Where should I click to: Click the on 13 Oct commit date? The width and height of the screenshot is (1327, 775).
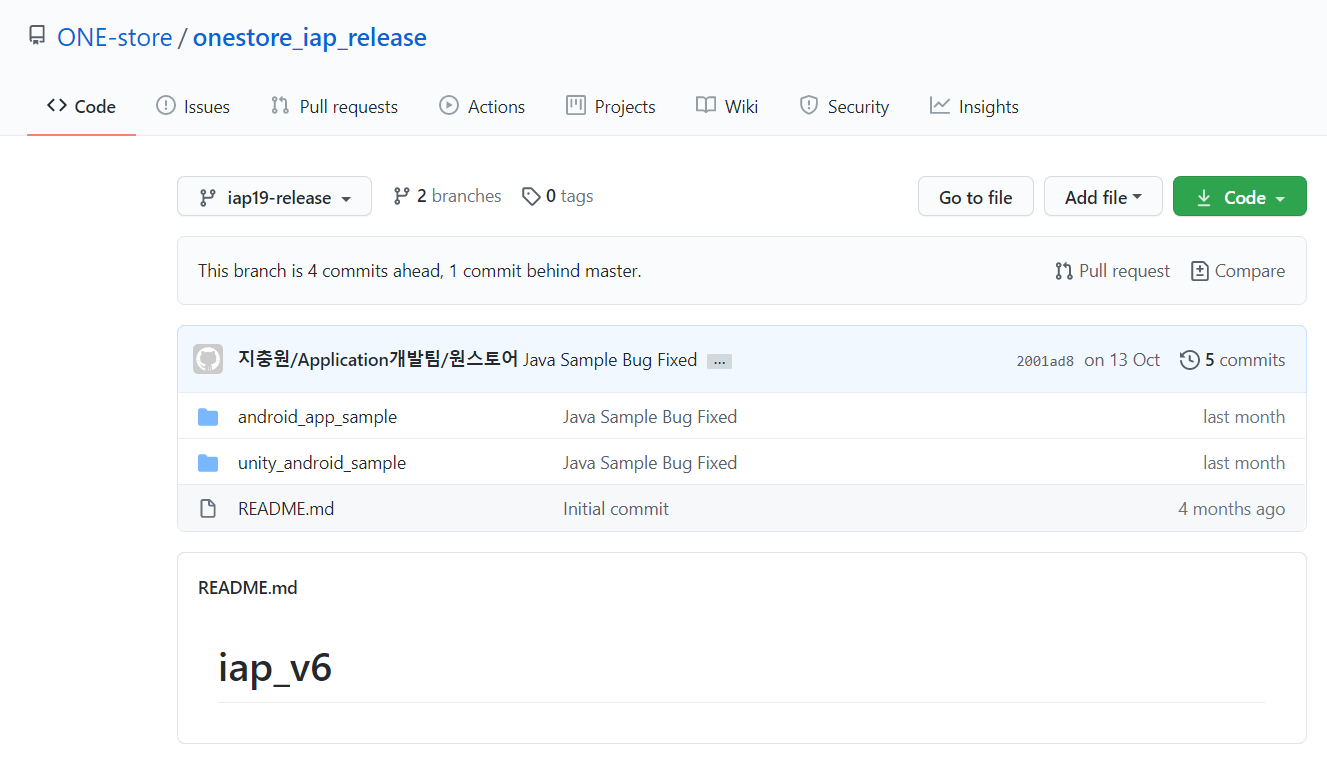pos(1122,360)
